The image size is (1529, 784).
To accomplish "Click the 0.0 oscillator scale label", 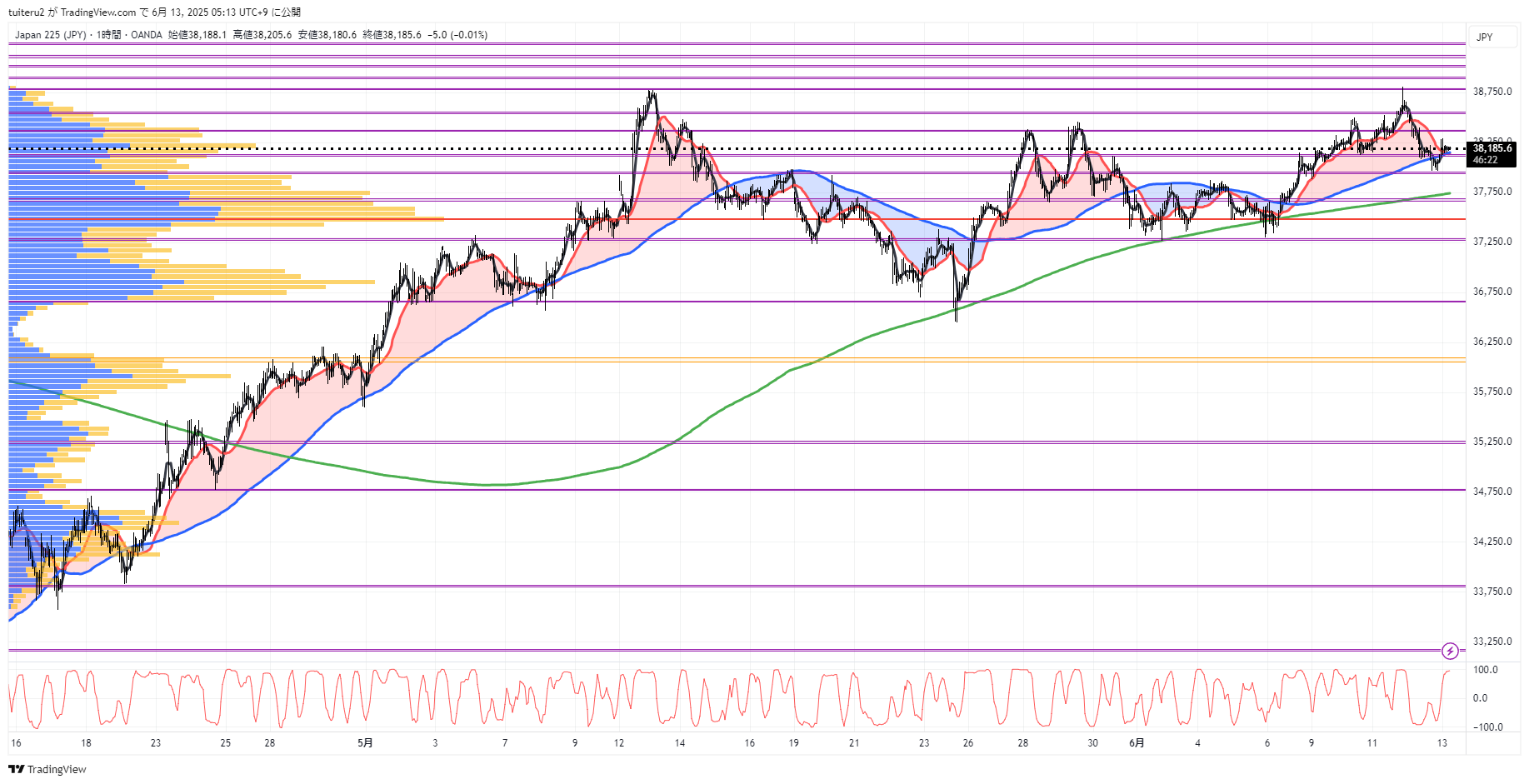I will coord(1480,698).
